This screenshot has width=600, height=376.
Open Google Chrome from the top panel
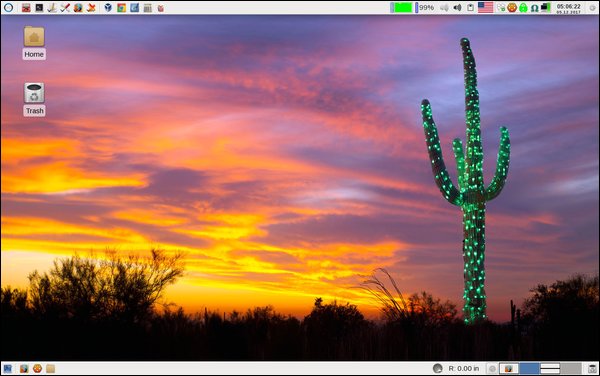[x=121, y=7]
